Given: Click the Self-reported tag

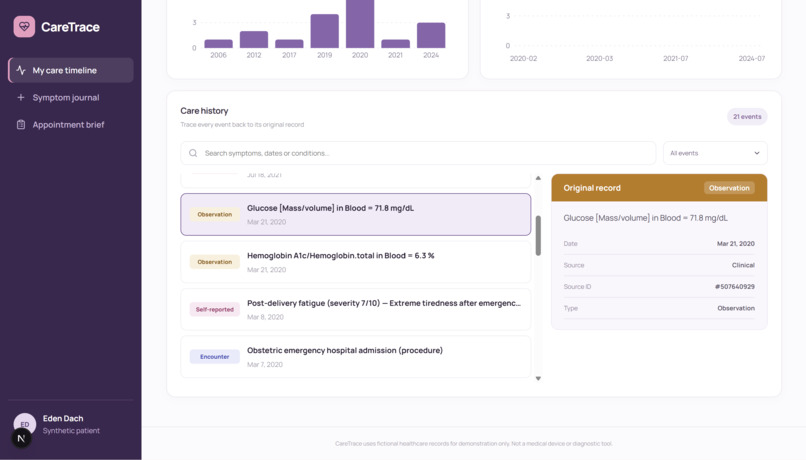Looking at the screenshot, I should click(214, 309).
